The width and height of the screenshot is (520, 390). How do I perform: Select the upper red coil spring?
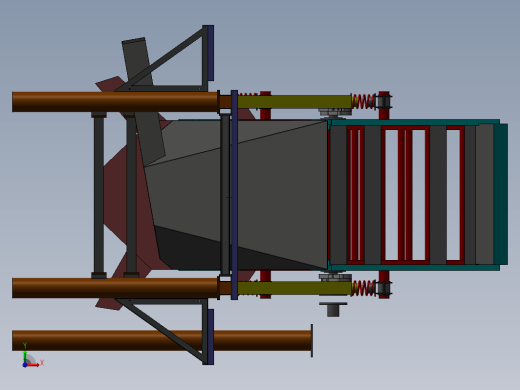[364, 101]
